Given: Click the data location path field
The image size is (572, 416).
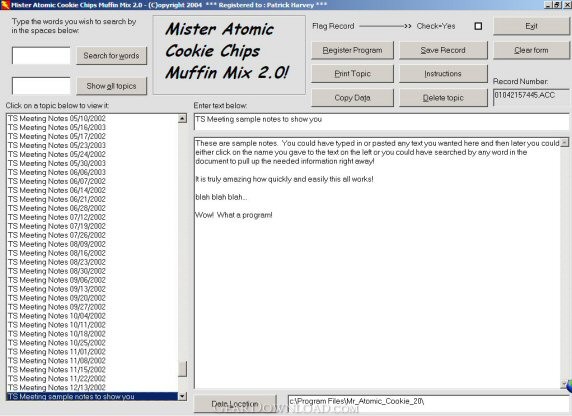Looking at the screenshot, I should pyautogui.click(x=429, y=404).
